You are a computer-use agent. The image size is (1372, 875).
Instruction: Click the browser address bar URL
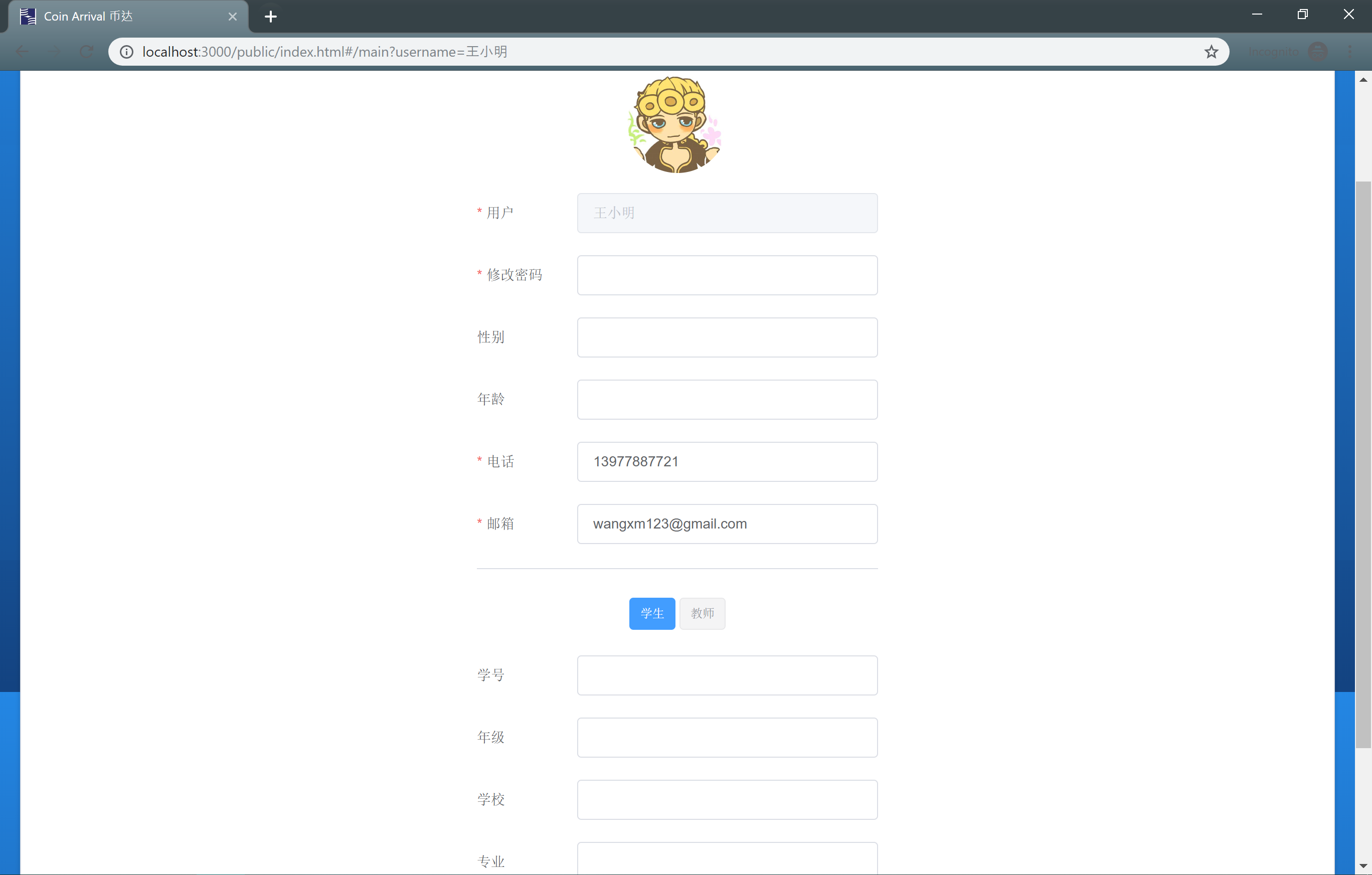pos(325,52)
